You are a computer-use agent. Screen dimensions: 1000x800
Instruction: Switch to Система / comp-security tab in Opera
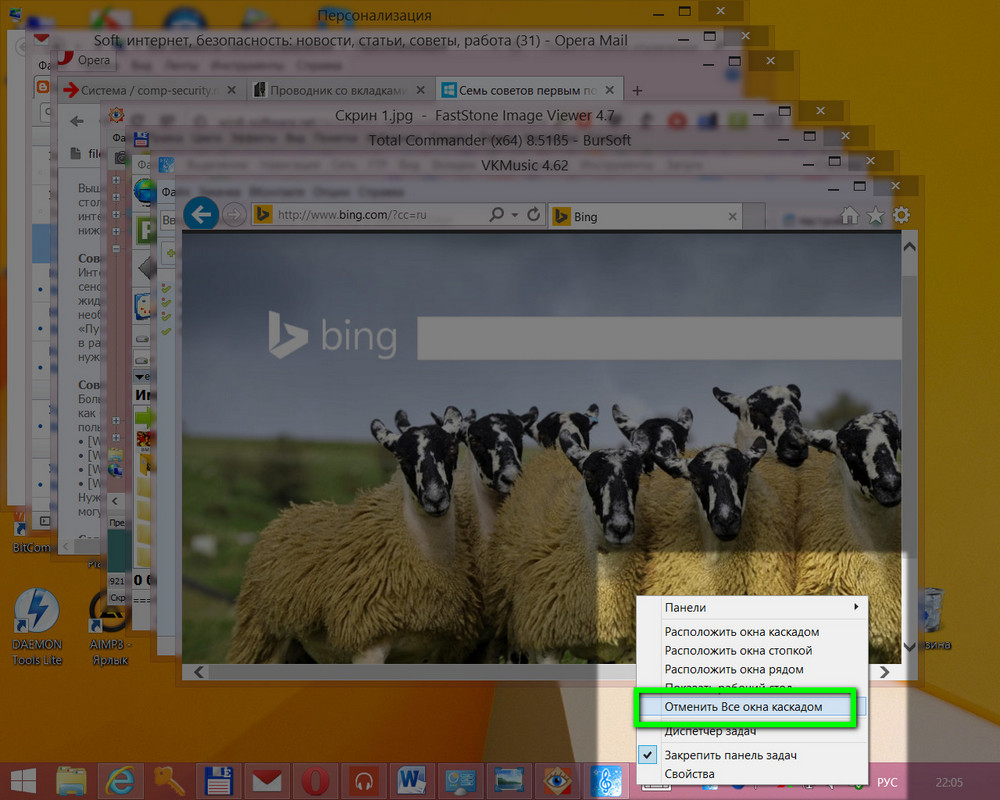click(x=149, y=90)
